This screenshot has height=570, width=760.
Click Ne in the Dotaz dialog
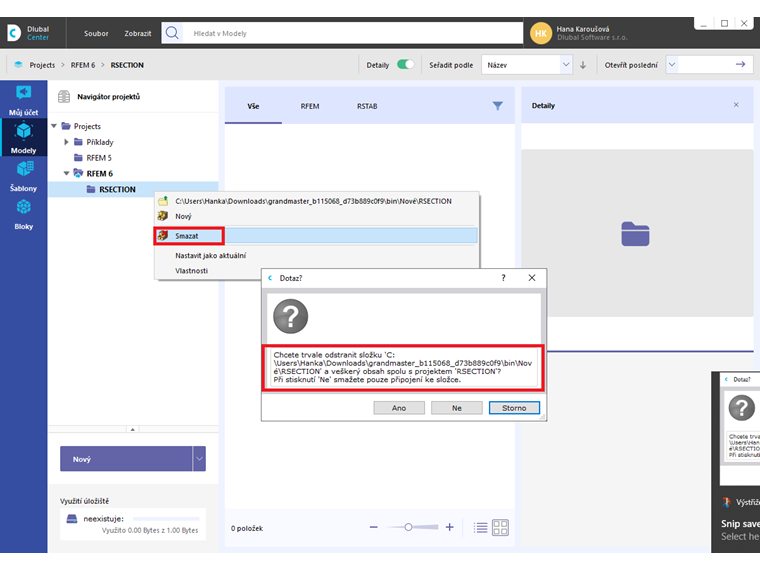[x=457, y=408]
